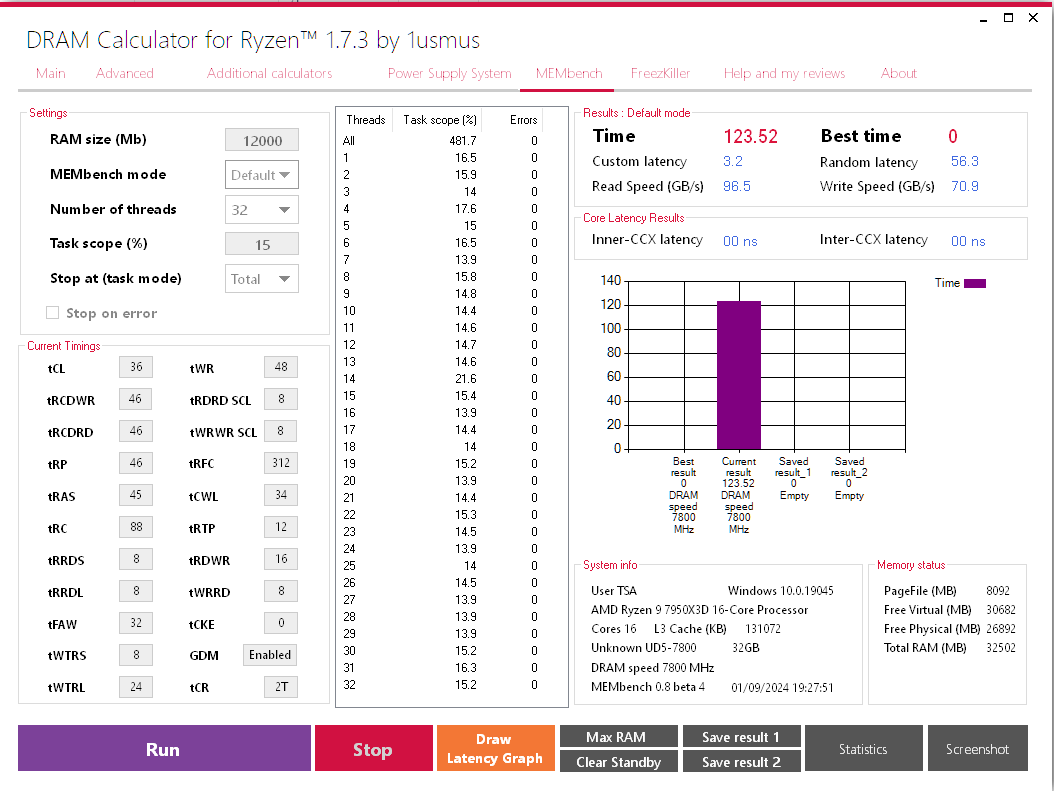This screenshot has height=791, width=1054.
Task: Open Help and my reviews tab
Action: click(784, 73)
